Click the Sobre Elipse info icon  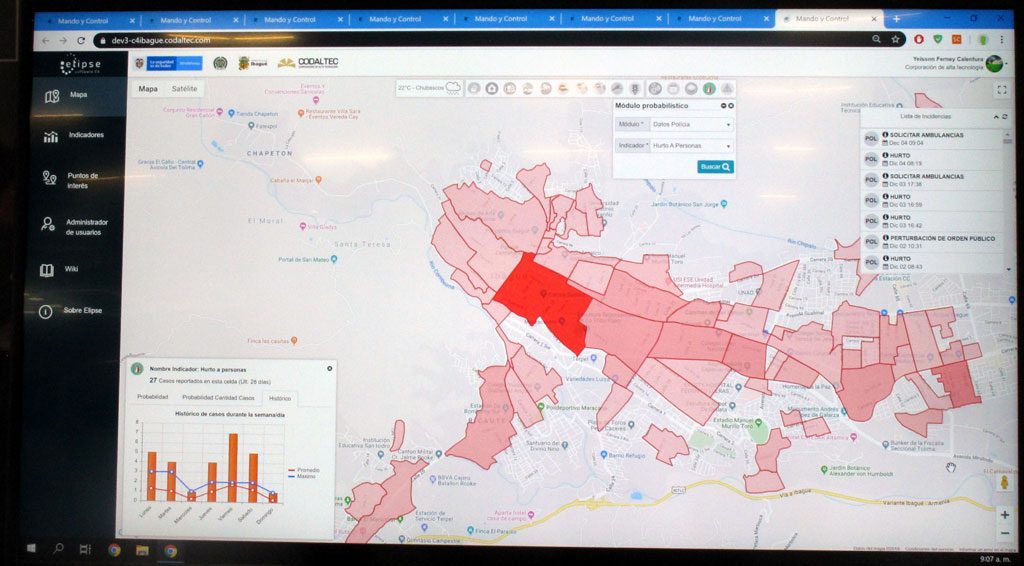pyautogui.click(x=46, y=311)
